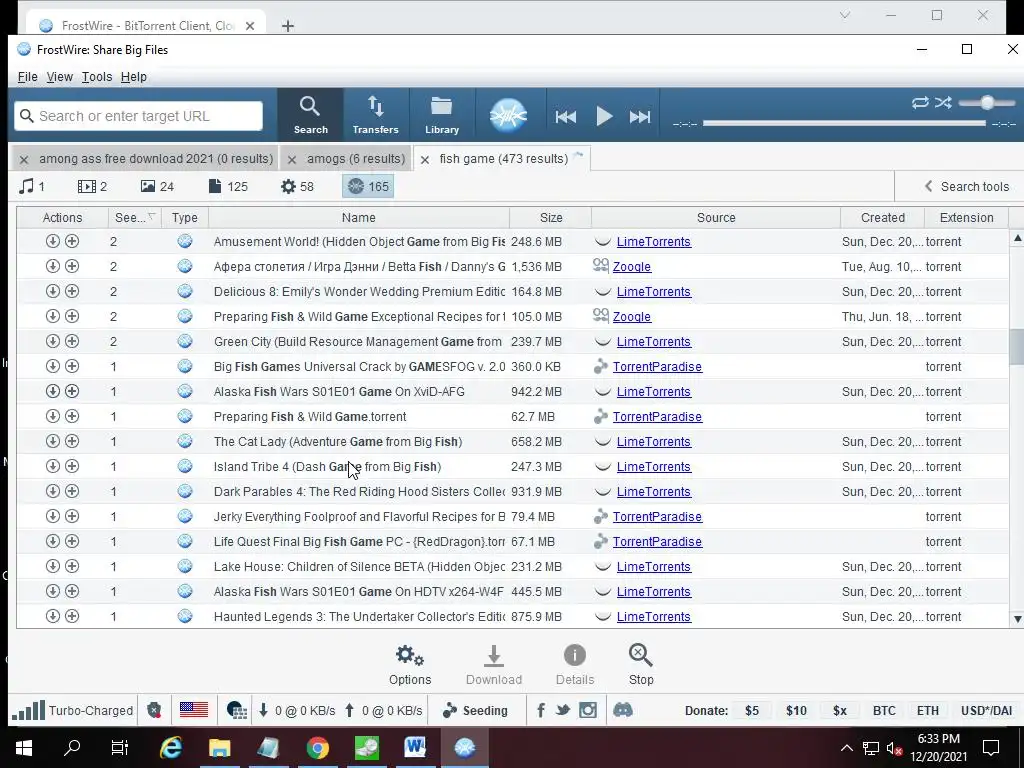The height and width of the screenshot is (768, 1024).
Task: Filter results by audio files
Action: click(x=32, y=186)
